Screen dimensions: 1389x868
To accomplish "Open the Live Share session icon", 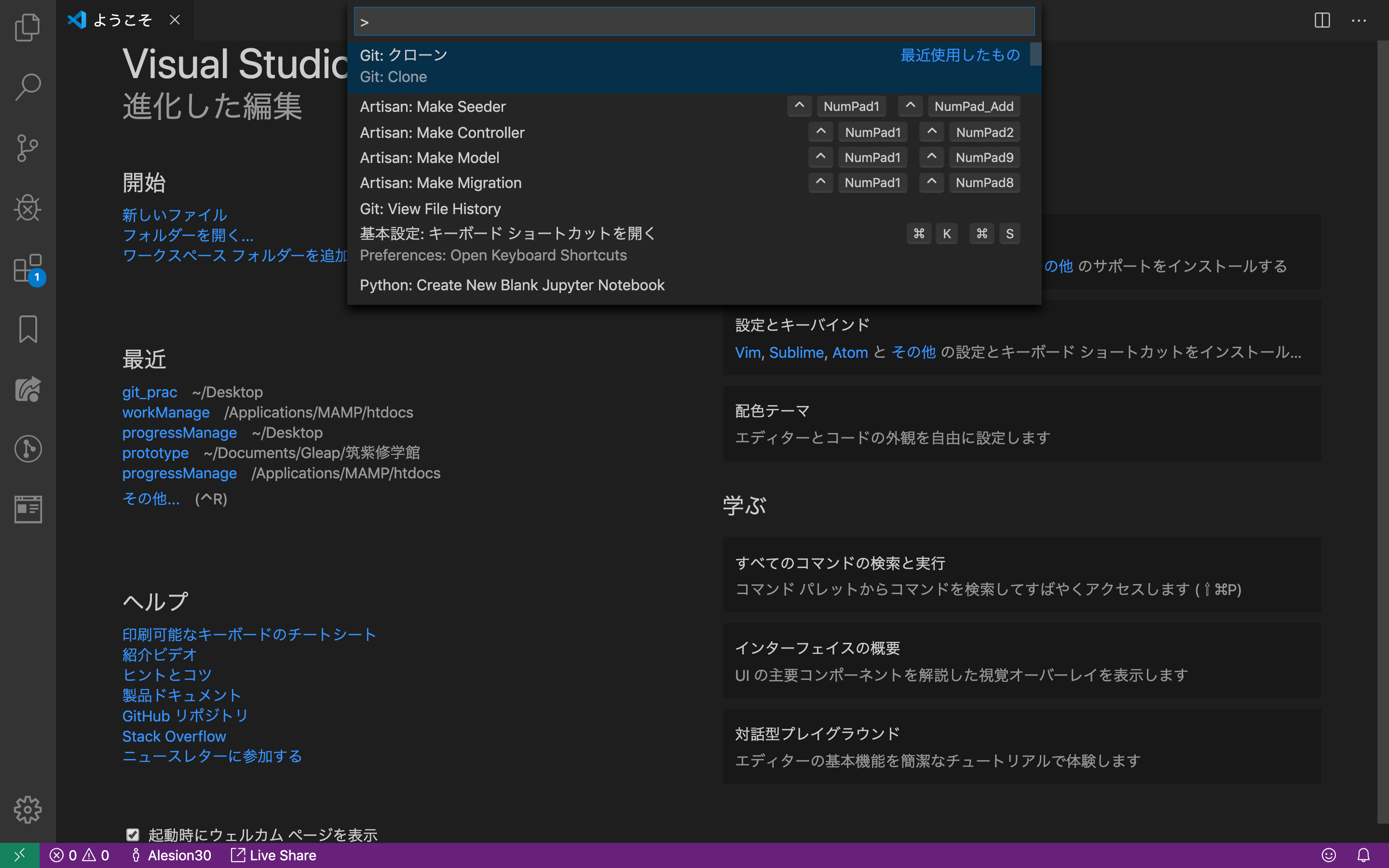I will pos(27,390).
